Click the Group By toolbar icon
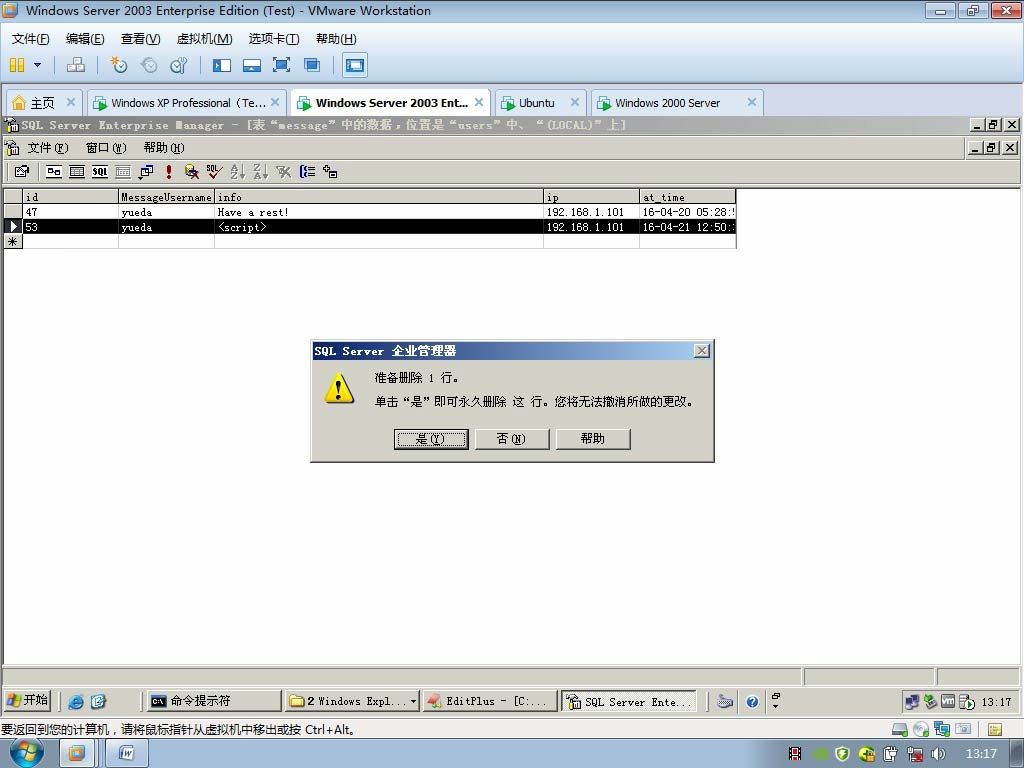 coord(307,172)
